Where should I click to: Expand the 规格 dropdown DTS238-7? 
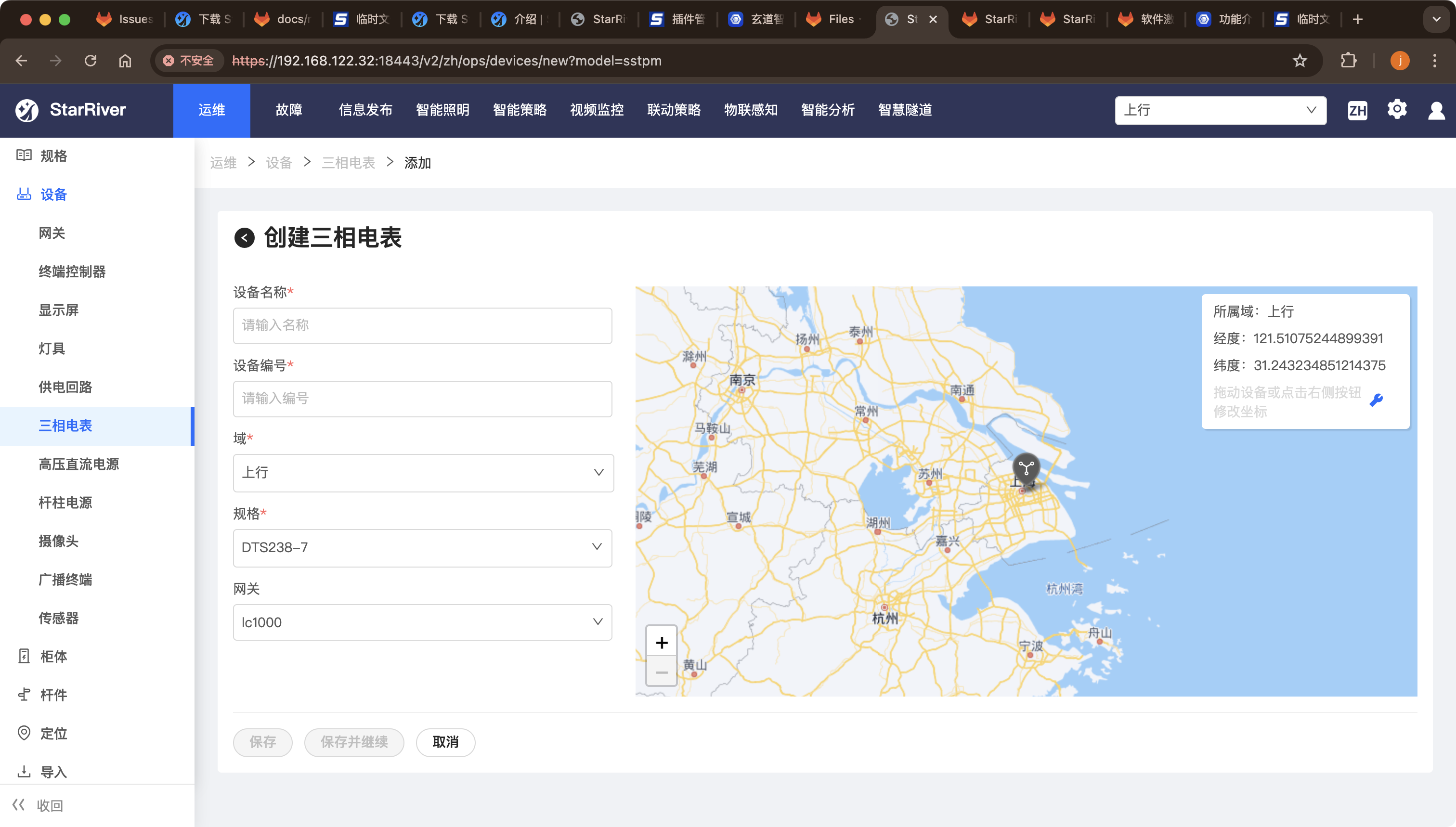tap(423, 547)
